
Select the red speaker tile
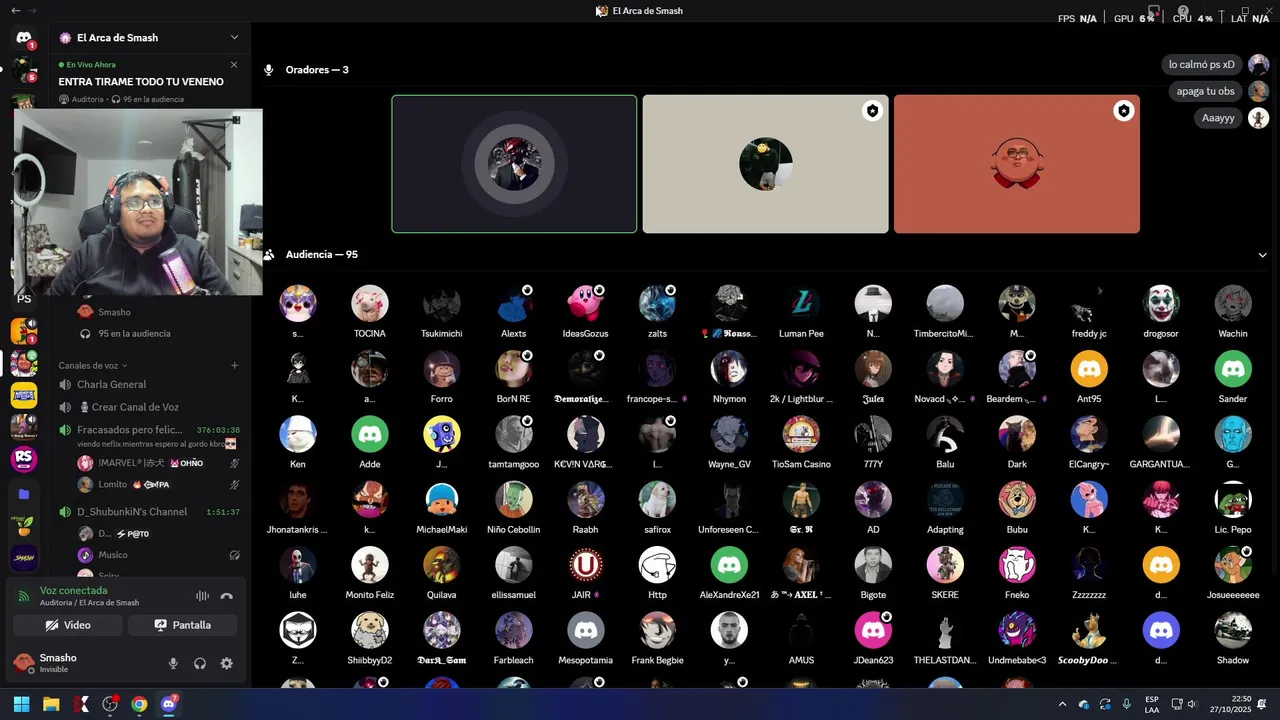click(1017, 164)
